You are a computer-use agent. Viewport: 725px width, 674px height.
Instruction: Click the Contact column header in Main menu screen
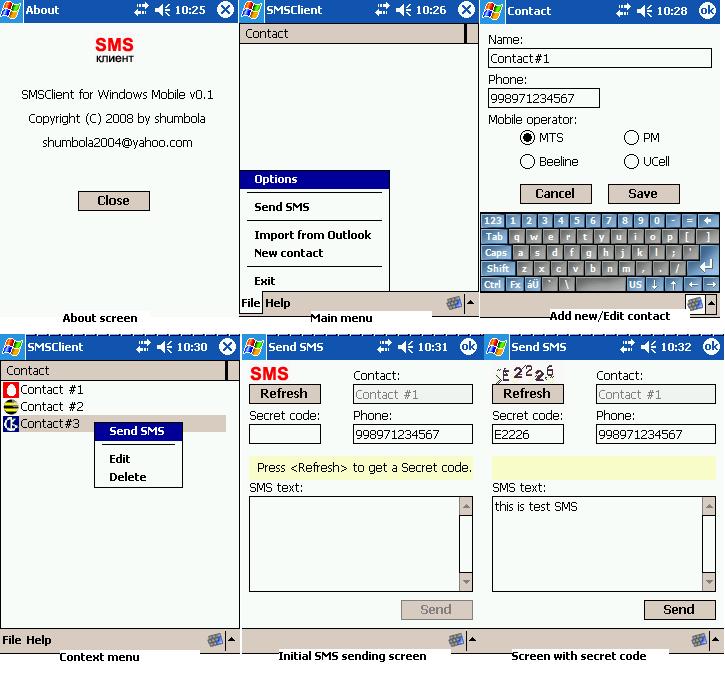coord(352,34)
